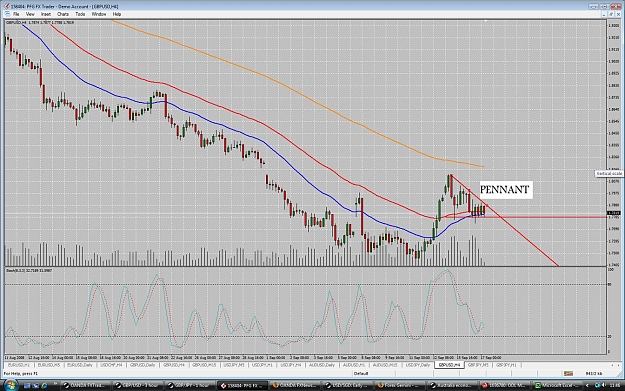Click the PFG FX Trader title bar icon
The image size is (625, 391).
7,6
